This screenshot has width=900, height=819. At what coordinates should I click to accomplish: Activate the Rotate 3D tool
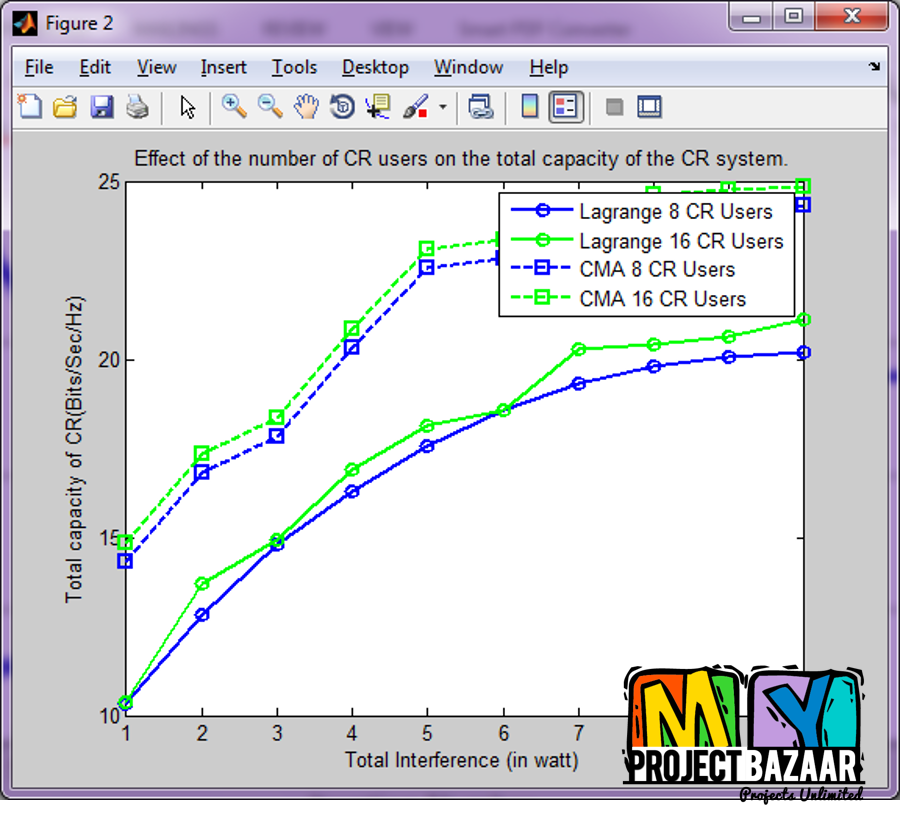342,107
